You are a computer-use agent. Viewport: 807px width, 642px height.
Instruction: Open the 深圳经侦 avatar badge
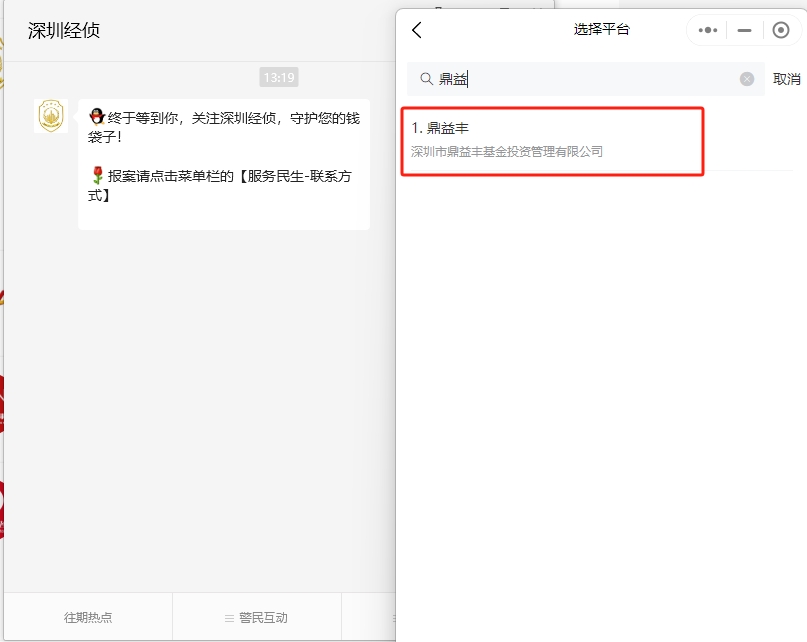[x=51, y=116]
